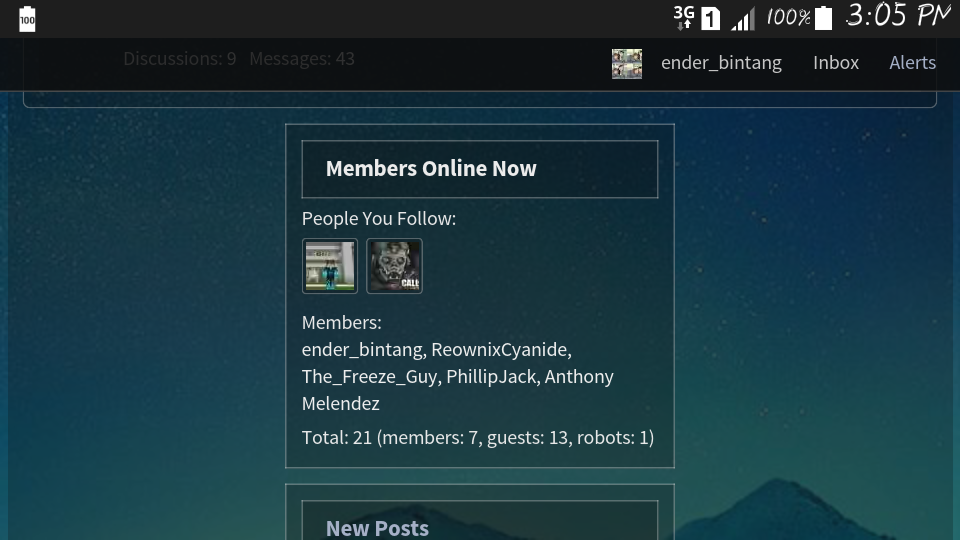Image resolution: width=960 pixels, height=540 pixels.
Task: Tap the battery 100 notification icon
Action: 27,19
